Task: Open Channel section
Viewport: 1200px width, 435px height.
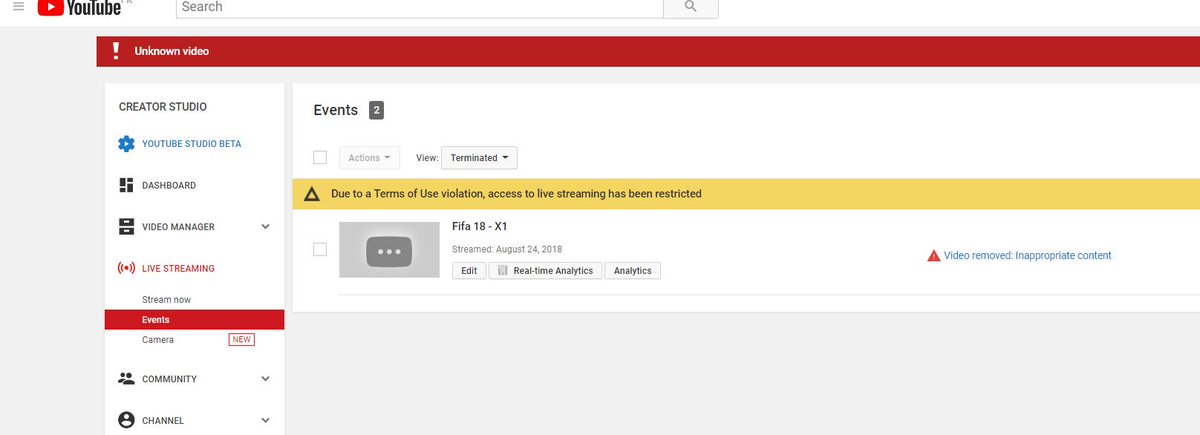Action: pos(163,421)
